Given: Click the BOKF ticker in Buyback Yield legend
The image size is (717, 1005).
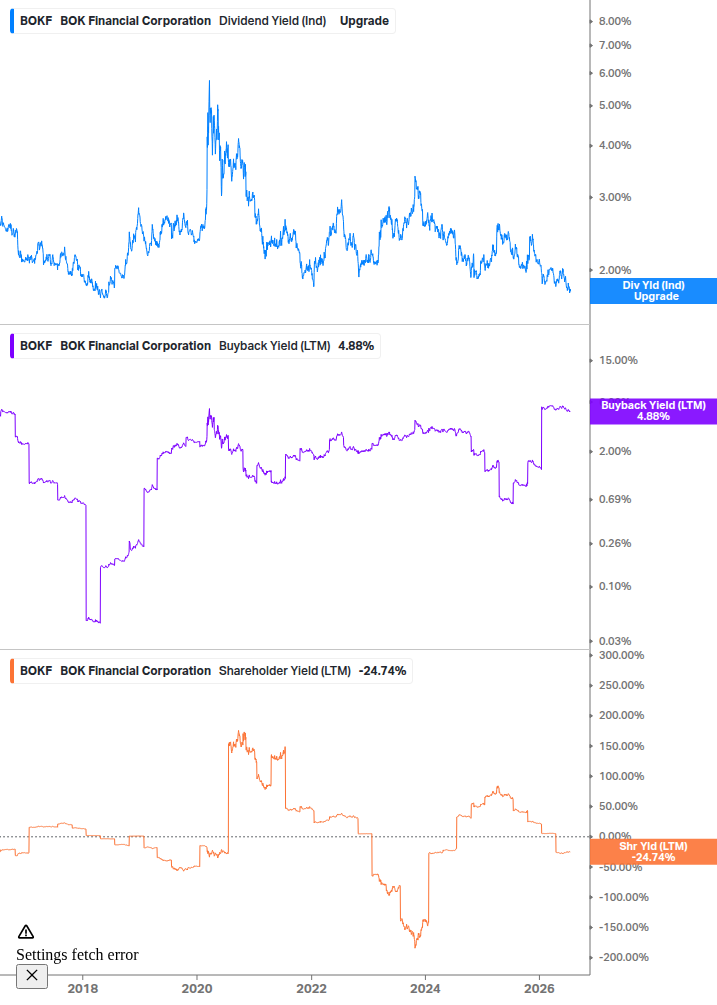Looking at the screenshot, I should coord(36,345).
